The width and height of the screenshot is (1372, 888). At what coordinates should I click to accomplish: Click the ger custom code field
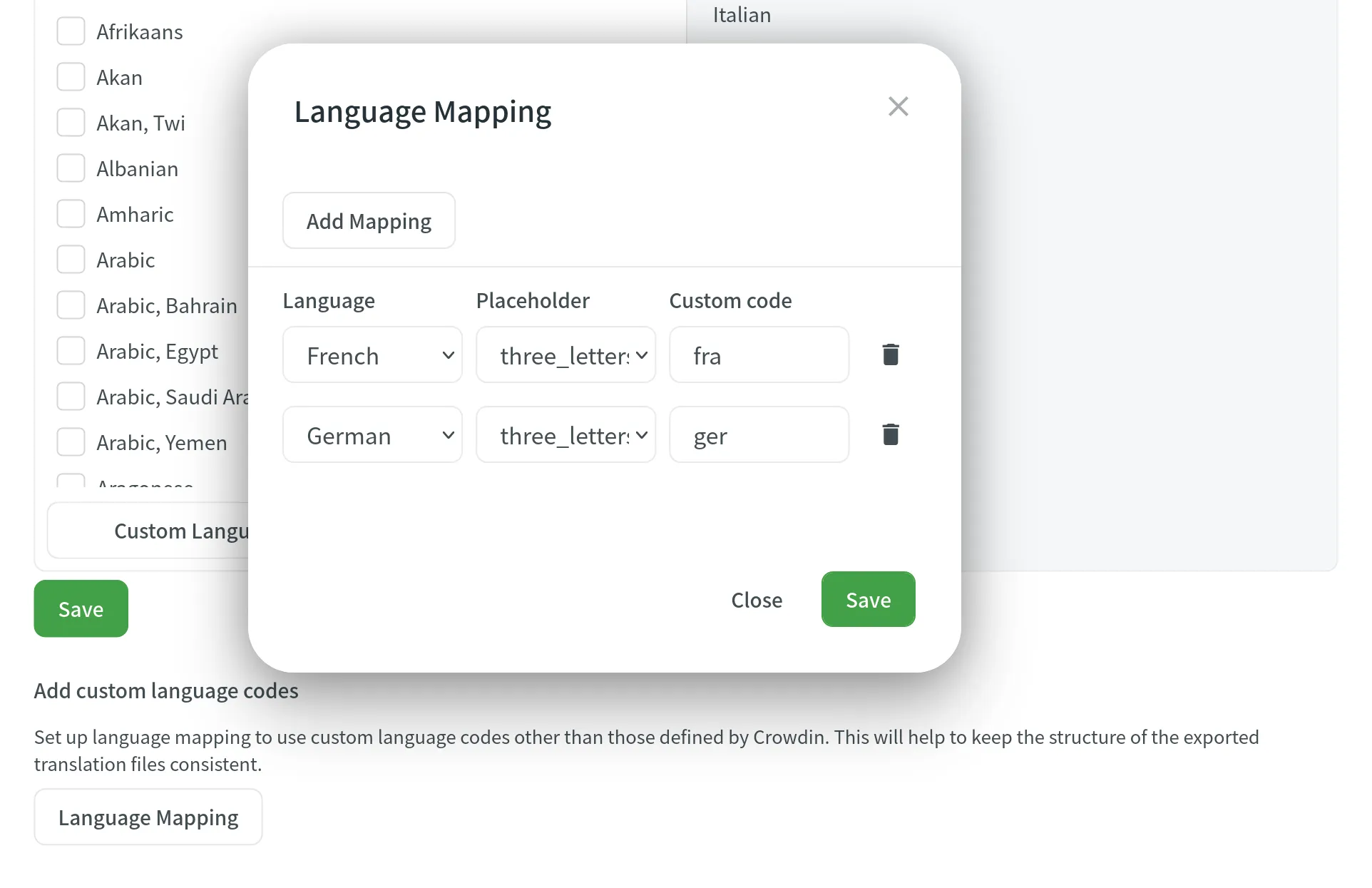click(x=758, y=434)
